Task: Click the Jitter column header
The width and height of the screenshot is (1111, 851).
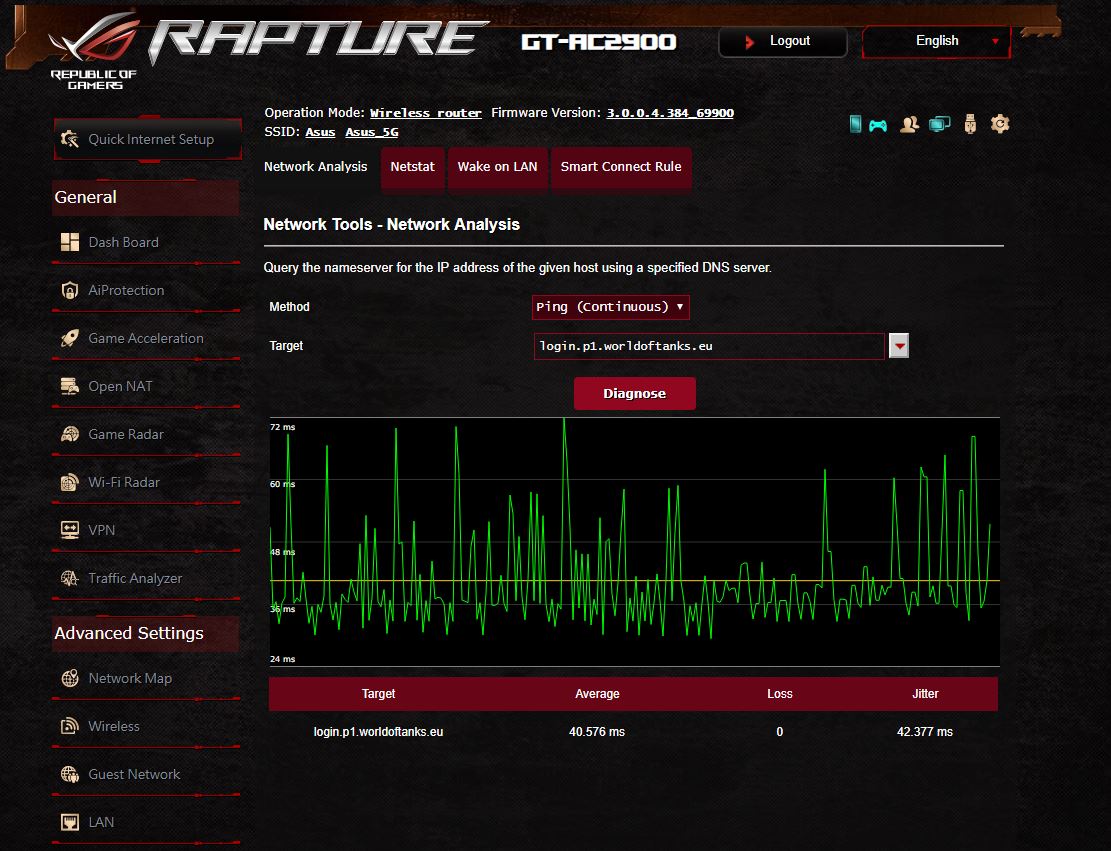Action: click(925, 694)
